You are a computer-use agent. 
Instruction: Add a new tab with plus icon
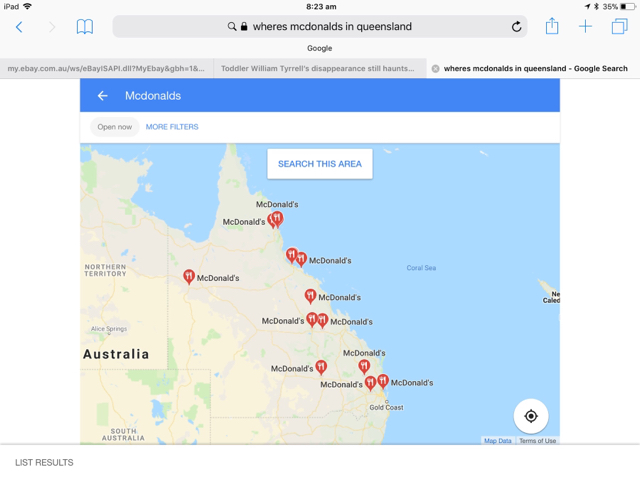point(585,27)
